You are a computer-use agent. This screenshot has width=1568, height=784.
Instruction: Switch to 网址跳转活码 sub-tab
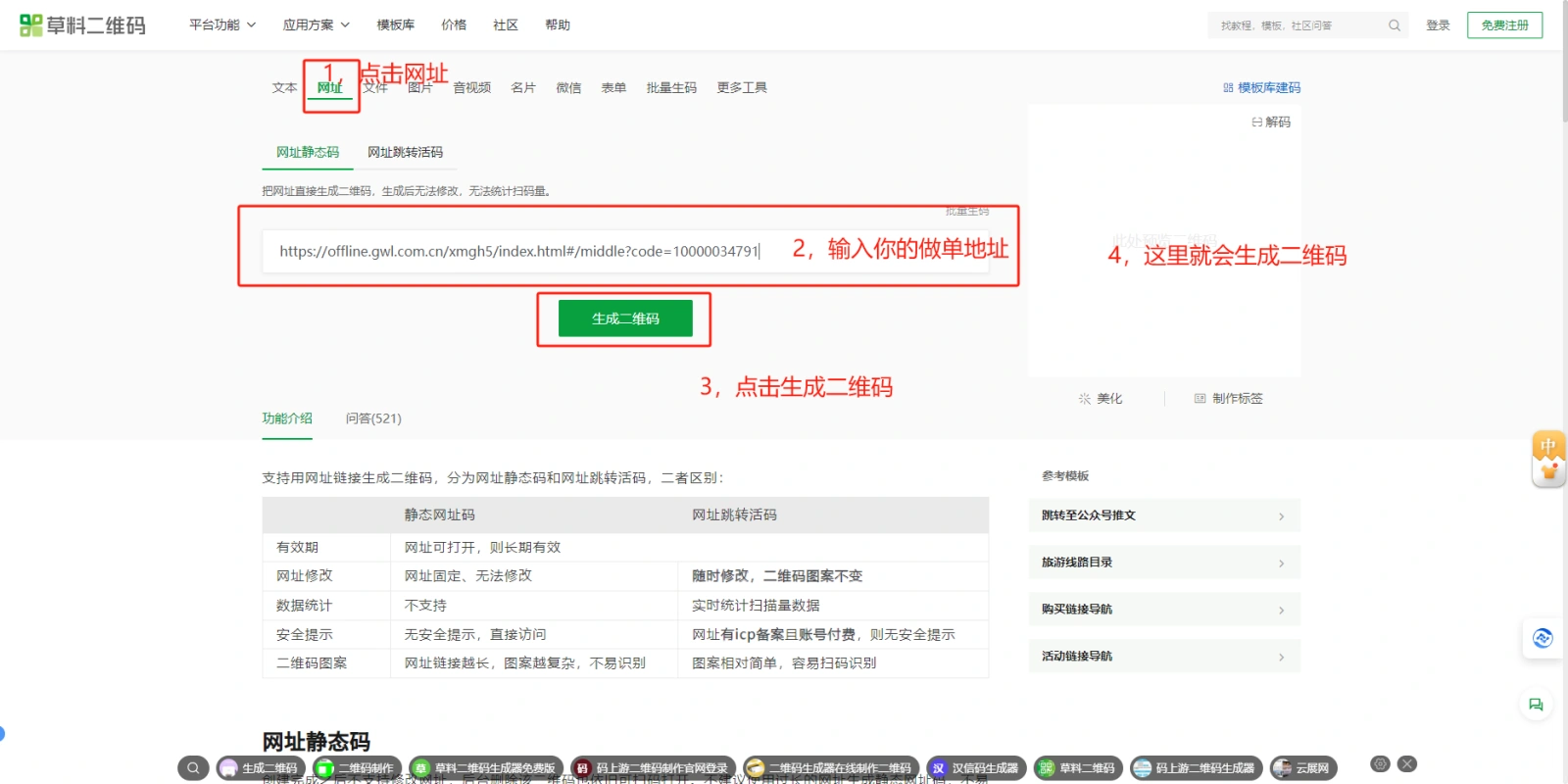[x=405, y=152]
